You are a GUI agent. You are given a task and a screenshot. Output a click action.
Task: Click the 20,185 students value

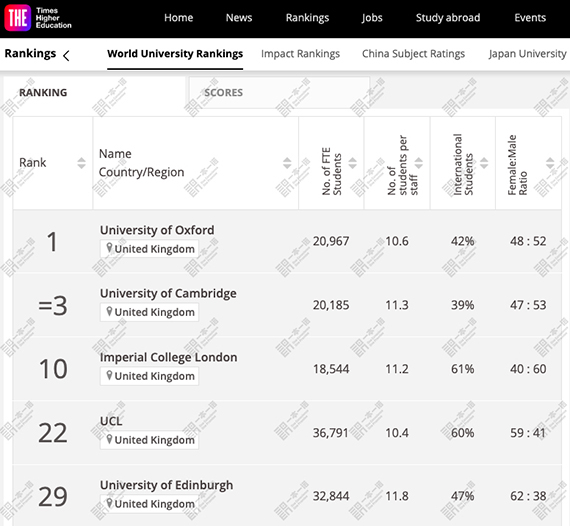[x=331, y=305]
